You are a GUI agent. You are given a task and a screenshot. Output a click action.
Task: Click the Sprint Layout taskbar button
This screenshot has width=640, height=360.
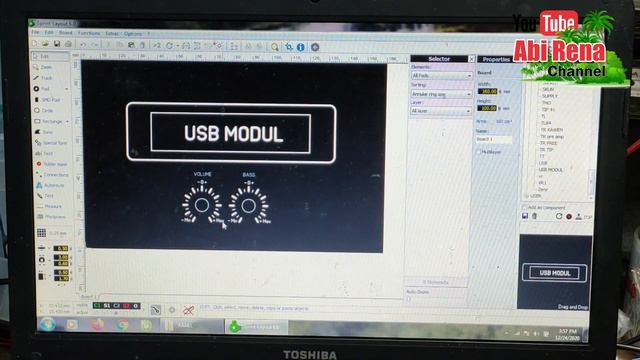[x=256, y=327]
